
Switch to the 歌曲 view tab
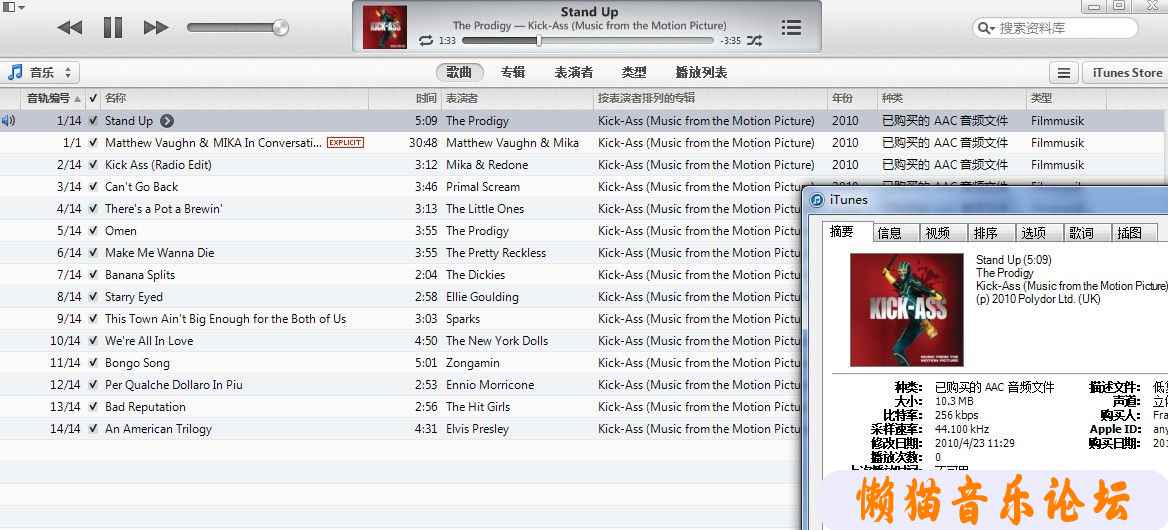(x=460, y=72)
